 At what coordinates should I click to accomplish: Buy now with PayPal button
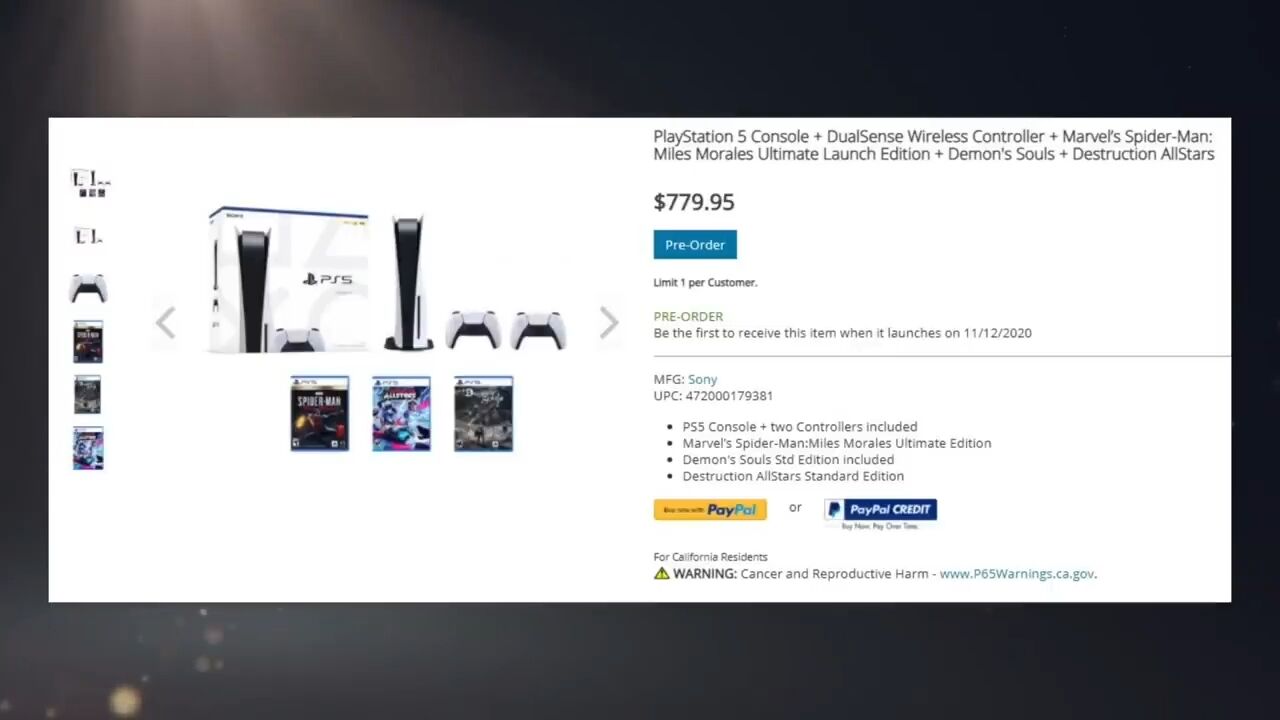[x=710, y=510]
